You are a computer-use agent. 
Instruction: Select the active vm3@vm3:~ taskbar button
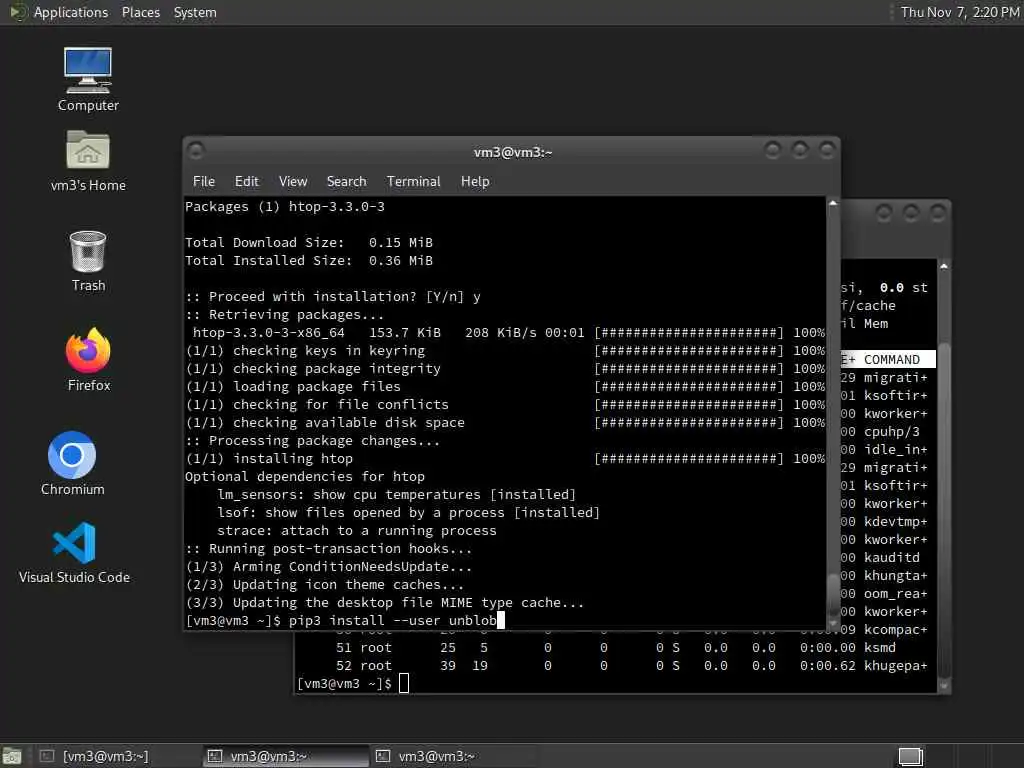click(285, 756)
